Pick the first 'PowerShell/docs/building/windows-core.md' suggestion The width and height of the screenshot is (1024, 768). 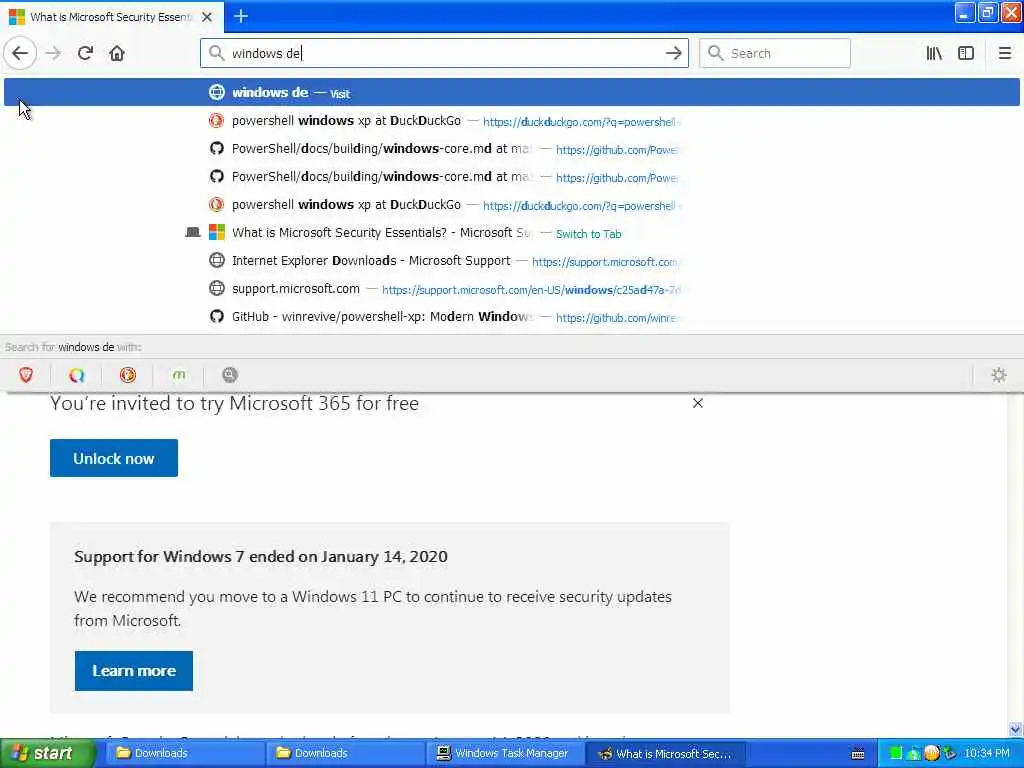coord(512,149)
